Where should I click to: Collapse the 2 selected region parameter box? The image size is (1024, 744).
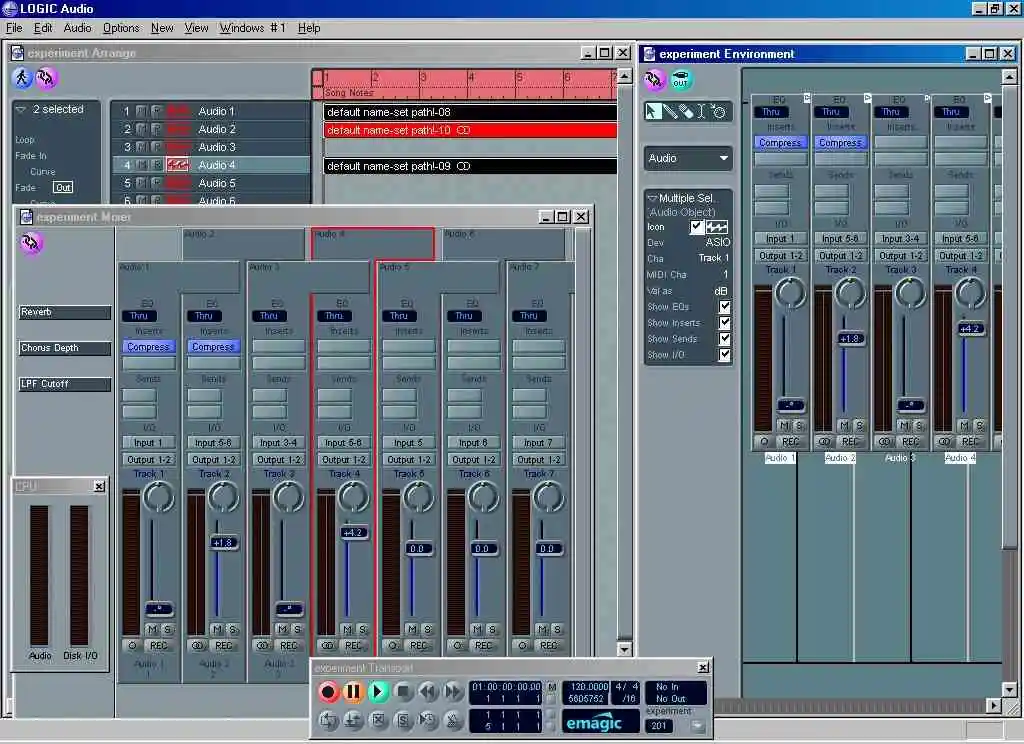click(x=21, y=110)
